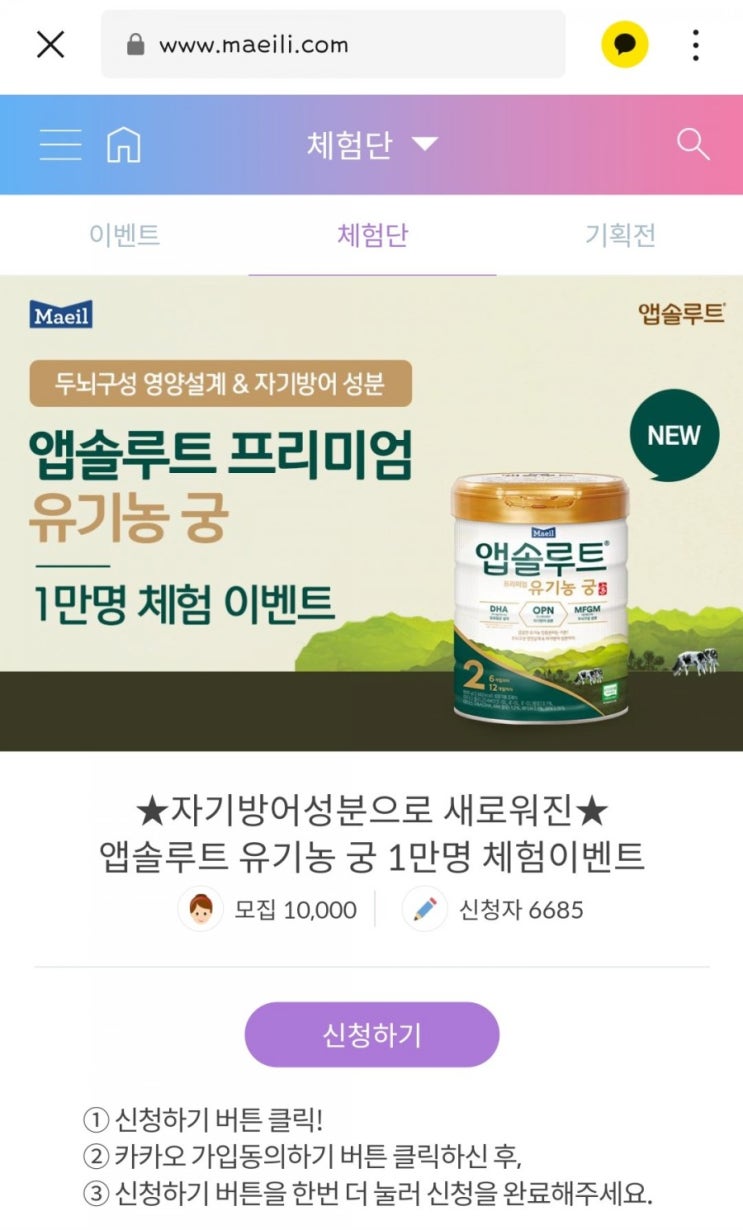The image size is (743, 1230).
Task: Go to home via house icon
Action: [124, 145]
